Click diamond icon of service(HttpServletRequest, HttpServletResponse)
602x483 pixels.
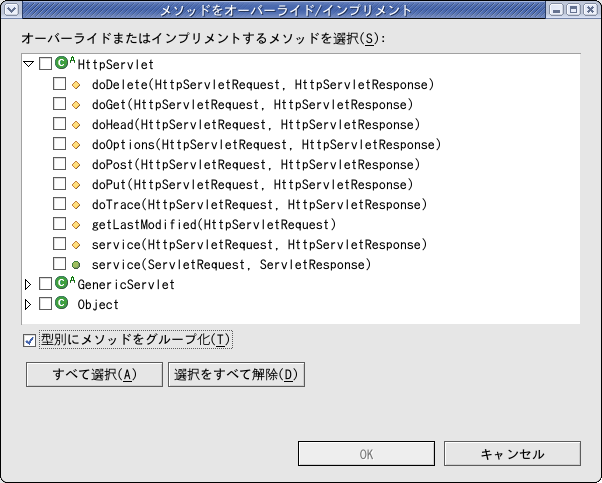tap(76, 245)
